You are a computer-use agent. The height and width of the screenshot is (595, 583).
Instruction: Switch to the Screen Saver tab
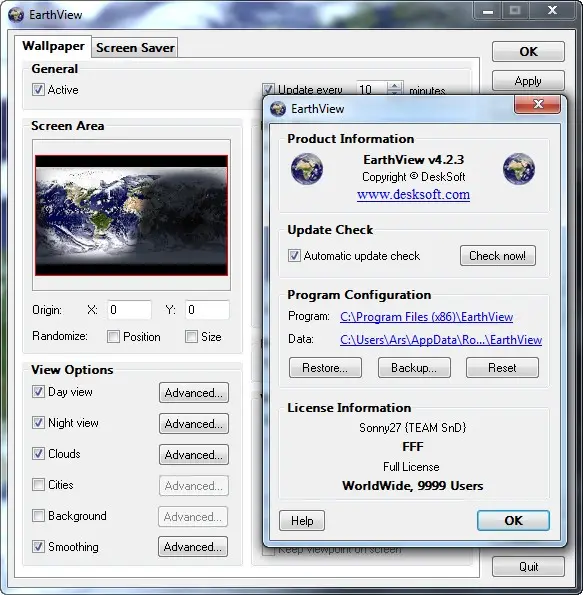tap(135, 48)
